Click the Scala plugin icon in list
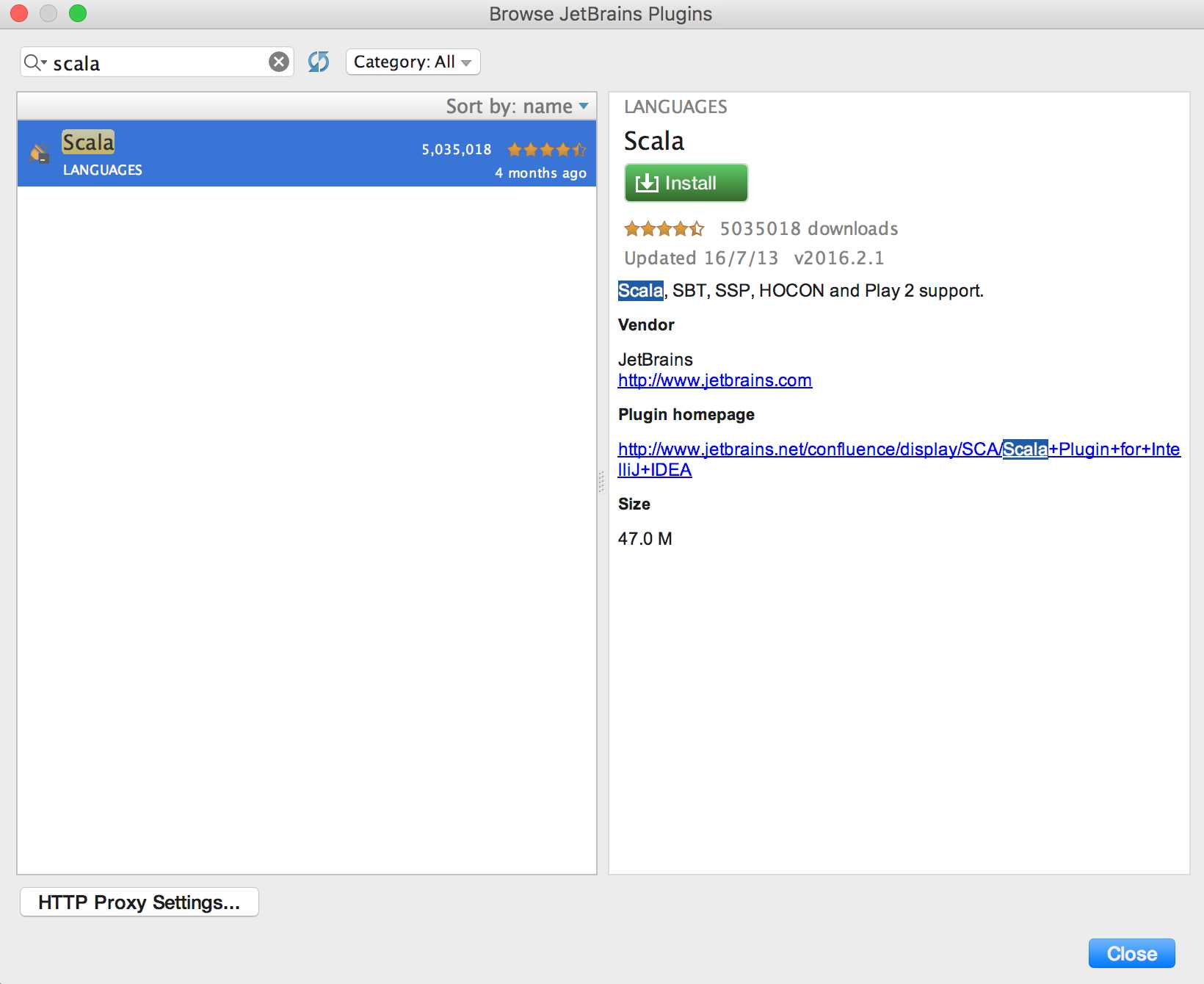The width and height of the screenshot is (1204, 984). pos(40,153)
